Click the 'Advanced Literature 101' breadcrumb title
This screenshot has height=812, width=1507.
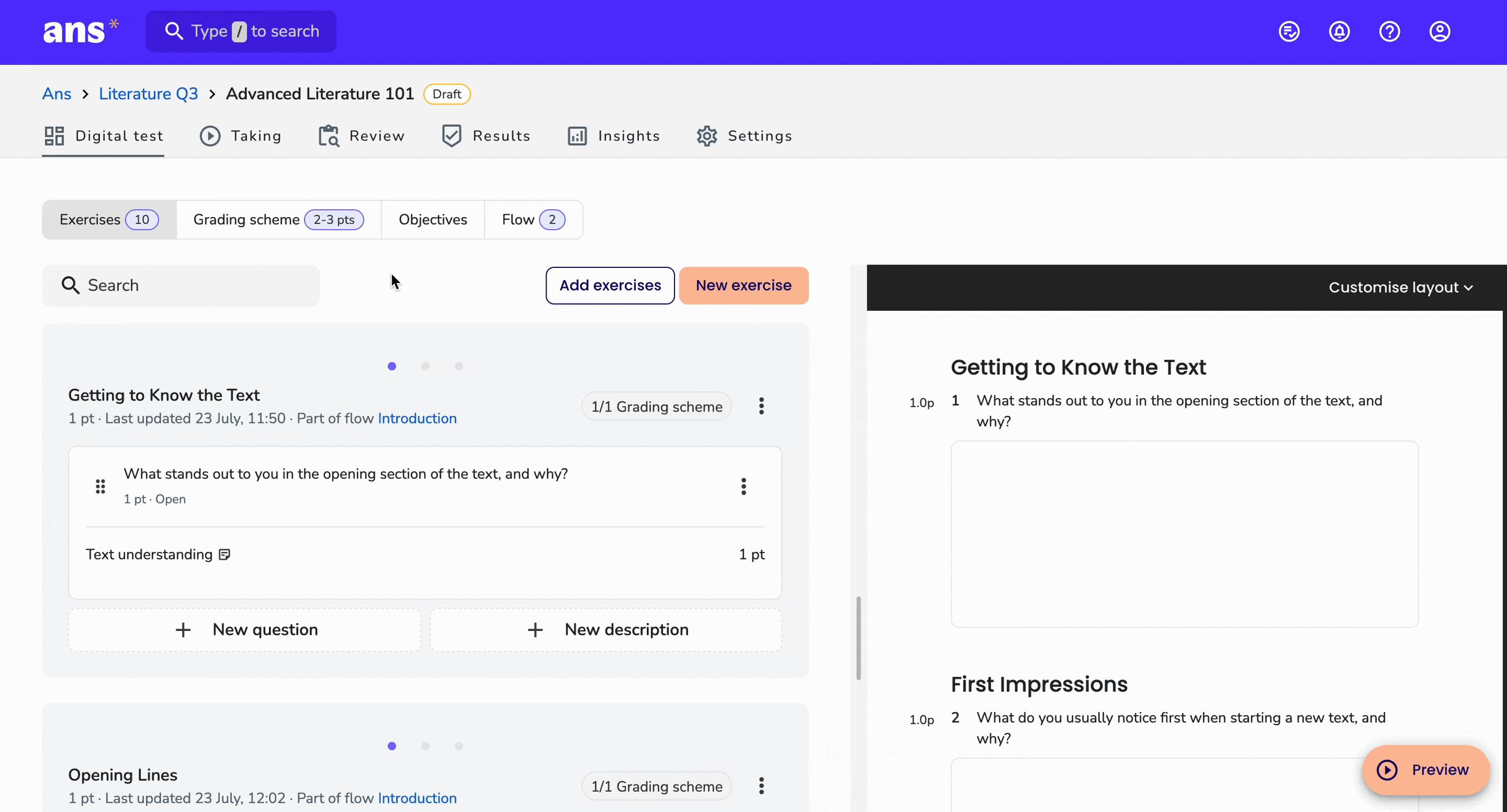coord(320,94)
